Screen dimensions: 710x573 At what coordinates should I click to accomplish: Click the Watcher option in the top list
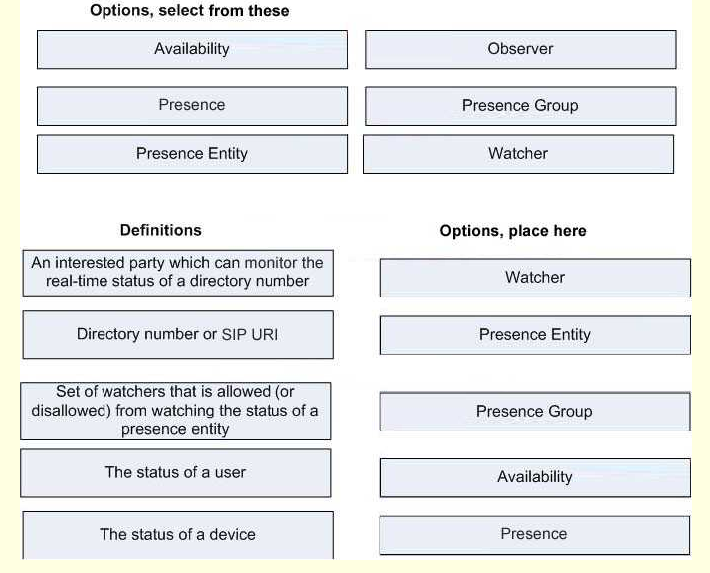[518, 154]
